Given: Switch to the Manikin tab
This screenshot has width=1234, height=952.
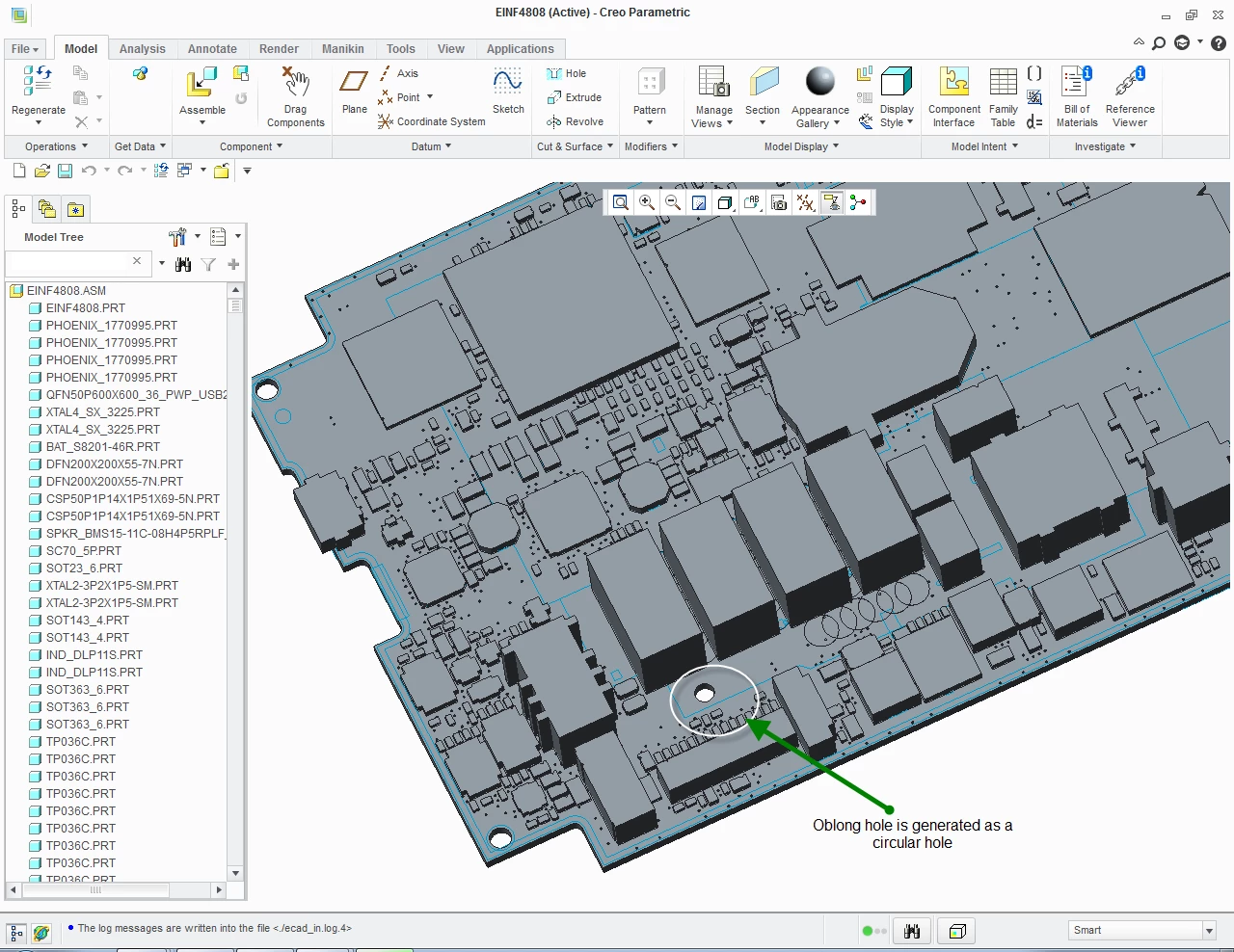Looking at the screenshot, I should point(343,49).
